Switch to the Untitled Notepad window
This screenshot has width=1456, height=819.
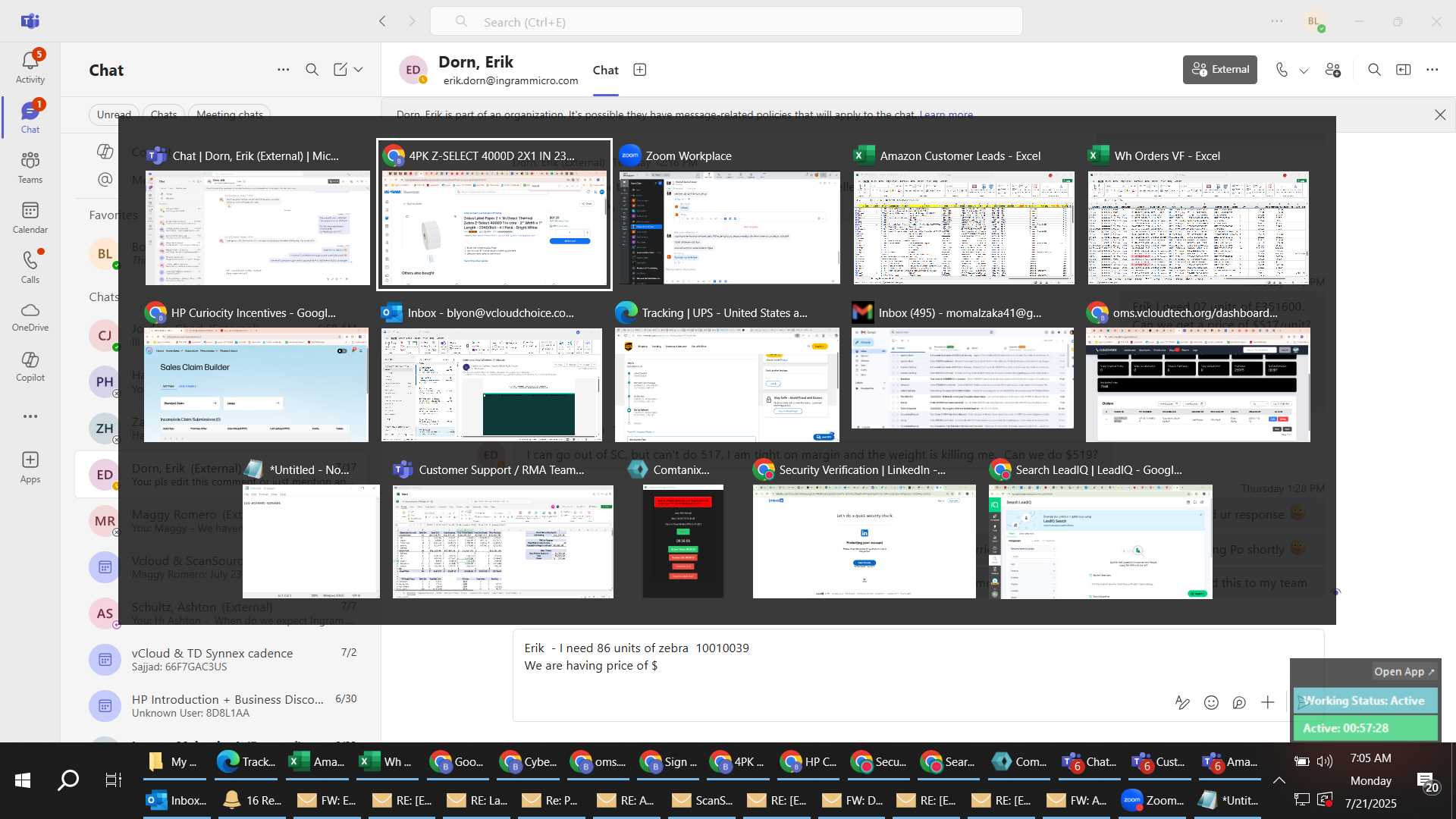311,530
